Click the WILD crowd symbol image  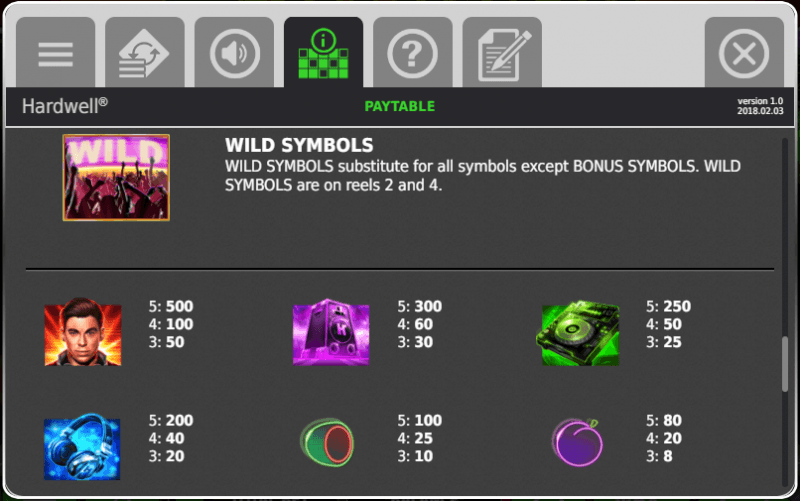[116, 178]
